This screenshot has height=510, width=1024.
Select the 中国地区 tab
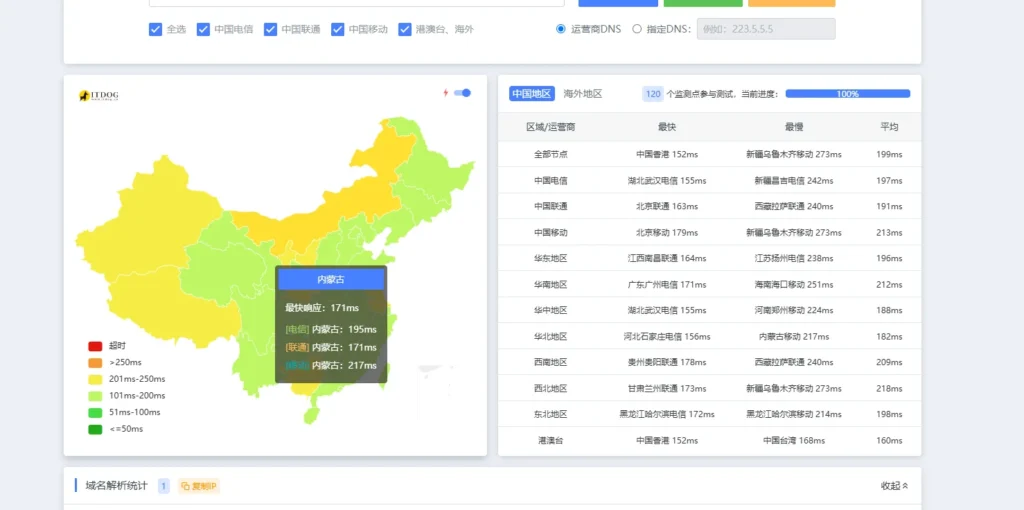531,94
